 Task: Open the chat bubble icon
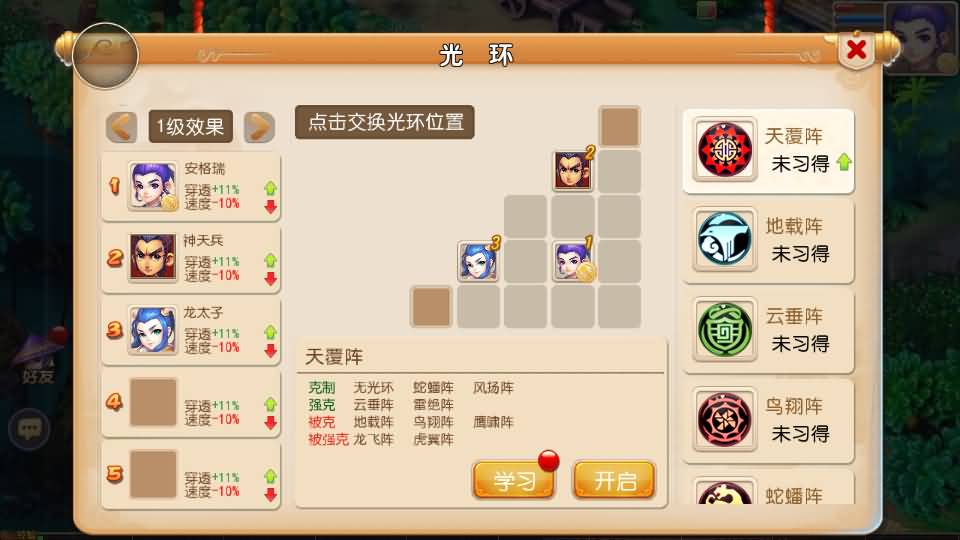coord(29,429)
